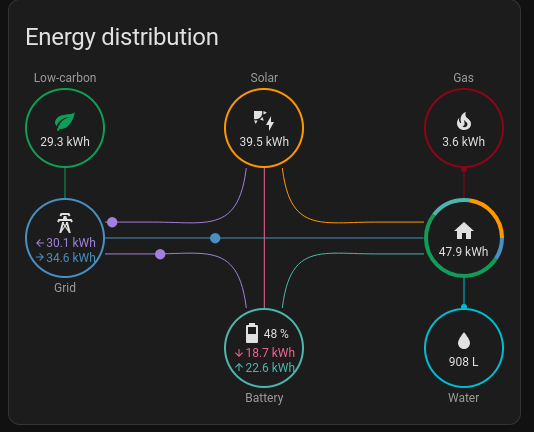534x432 pixels.
Task: Open the 3.6 kWh gas value
Action: click(x=464, y=142)
